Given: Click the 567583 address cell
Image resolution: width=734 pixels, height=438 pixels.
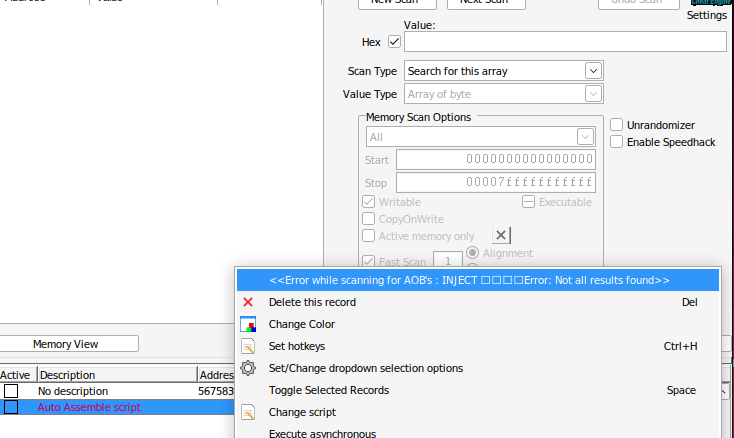Looking at the screenshot, I should pos(216,391).
